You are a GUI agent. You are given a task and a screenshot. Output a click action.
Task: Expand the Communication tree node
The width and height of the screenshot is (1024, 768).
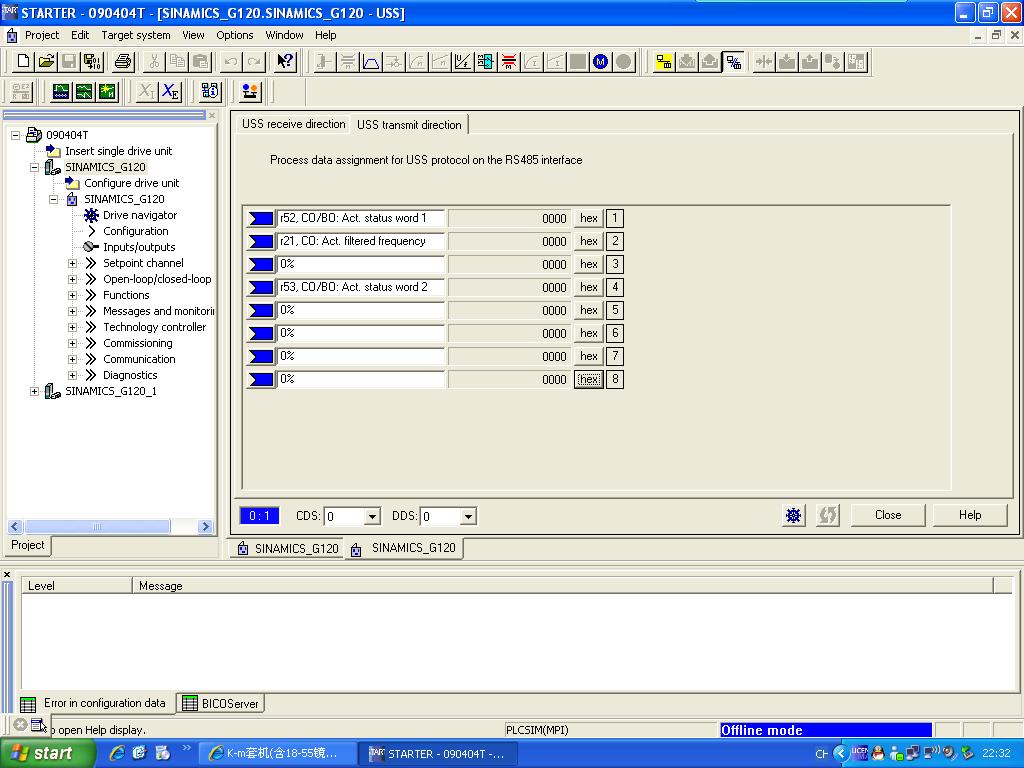coord(72,359)
